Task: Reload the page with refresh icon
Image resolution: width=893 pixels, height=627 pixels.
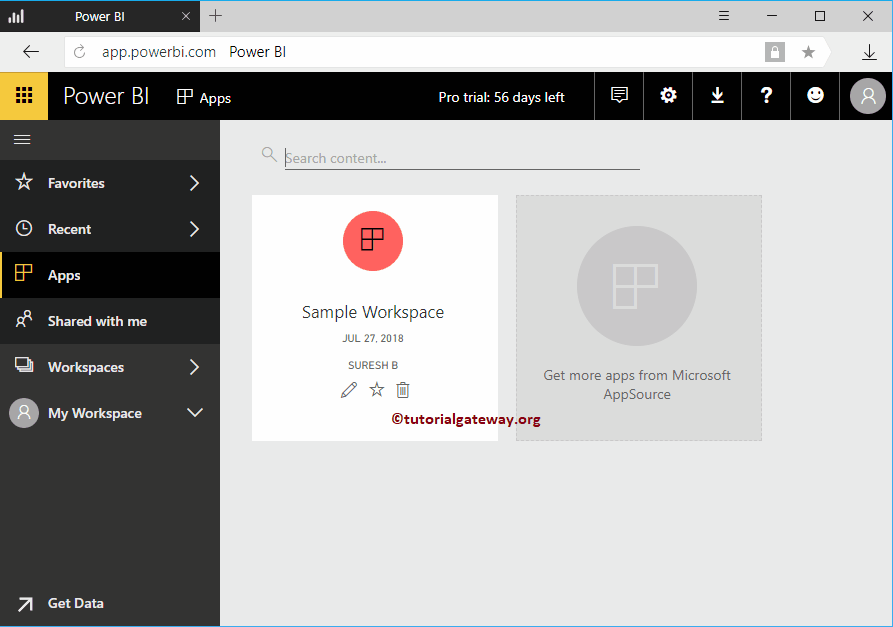Action: [x=80, y=52]
